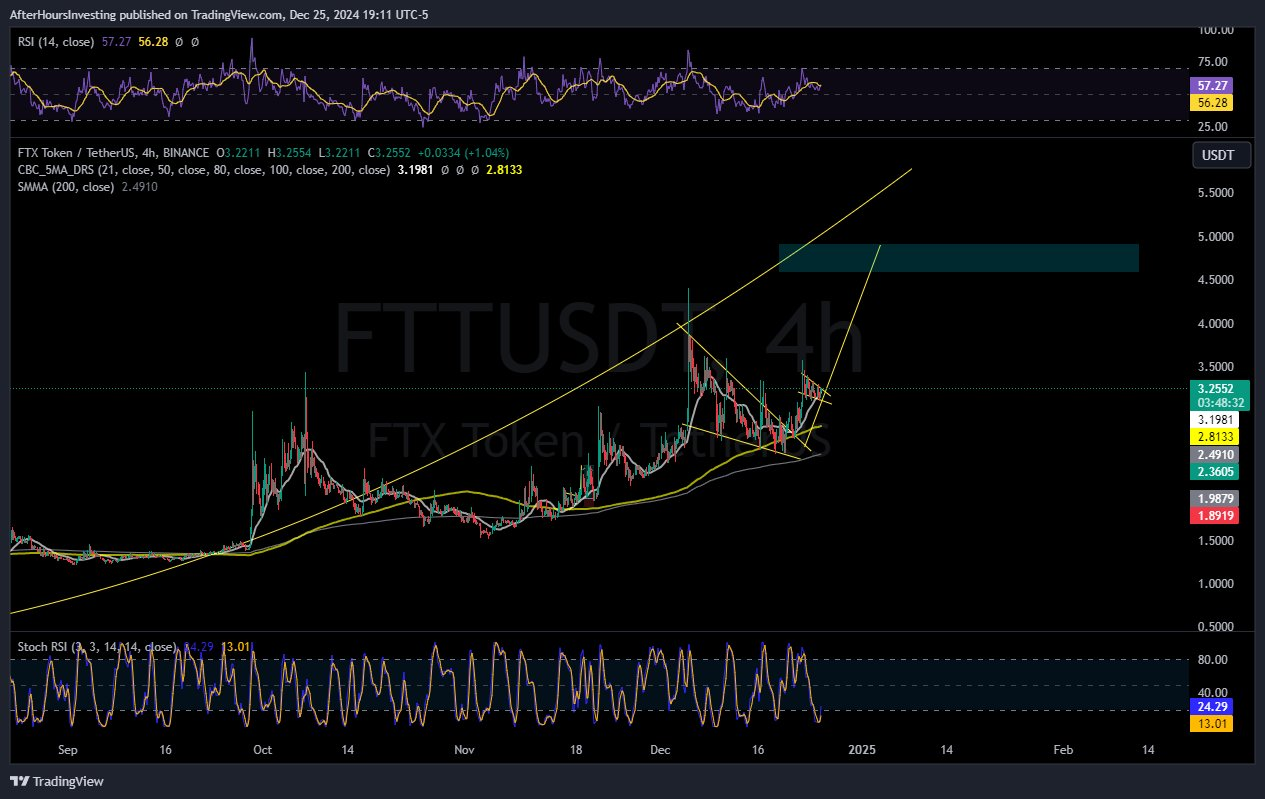Click the 2025 label on time axis
Viewport: 1265px width, 799px height.
861,749
